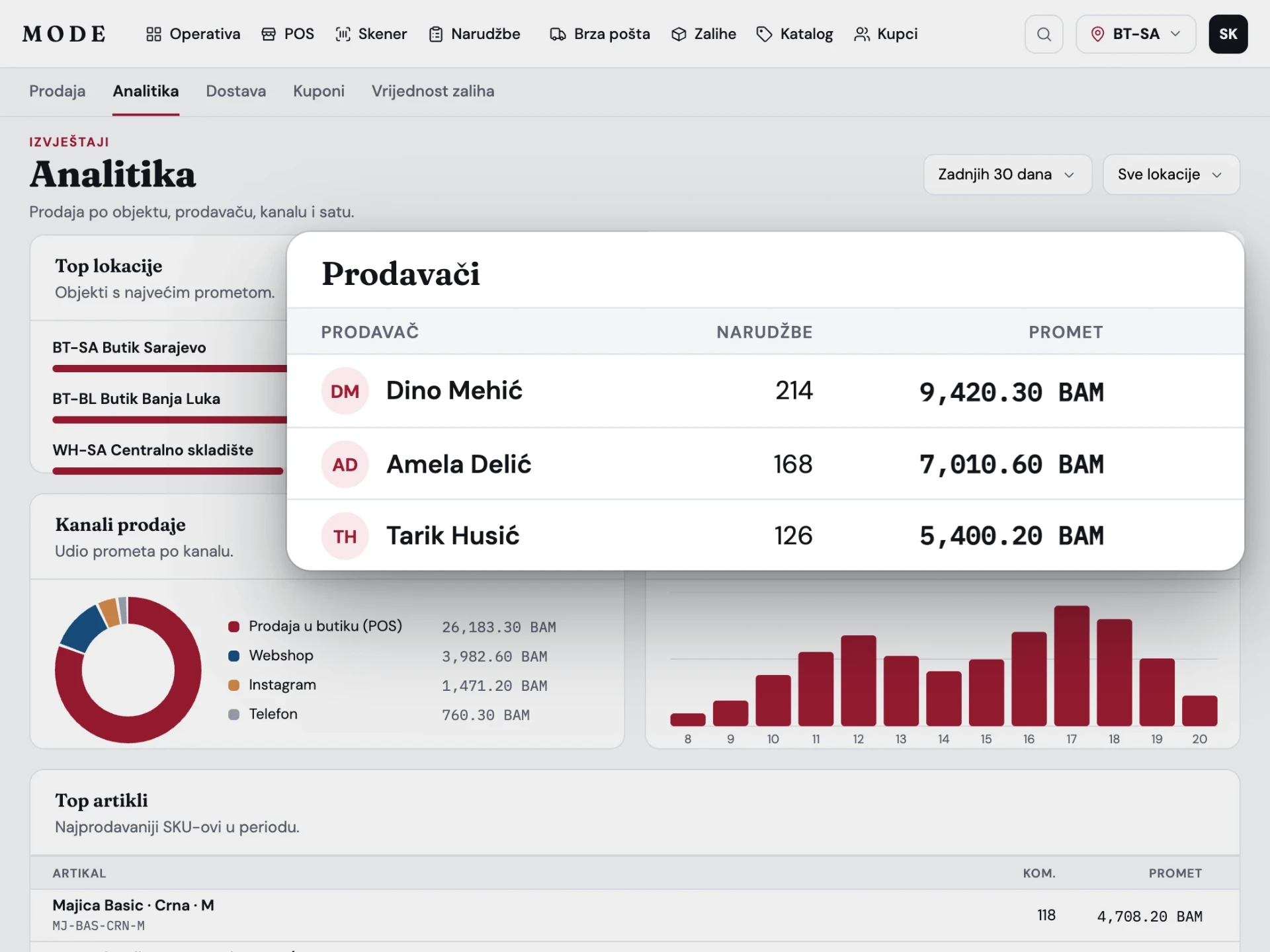1270x952 pixels.
Task: Click the Narudžbe clipboard icon
Action: (435, 34)
